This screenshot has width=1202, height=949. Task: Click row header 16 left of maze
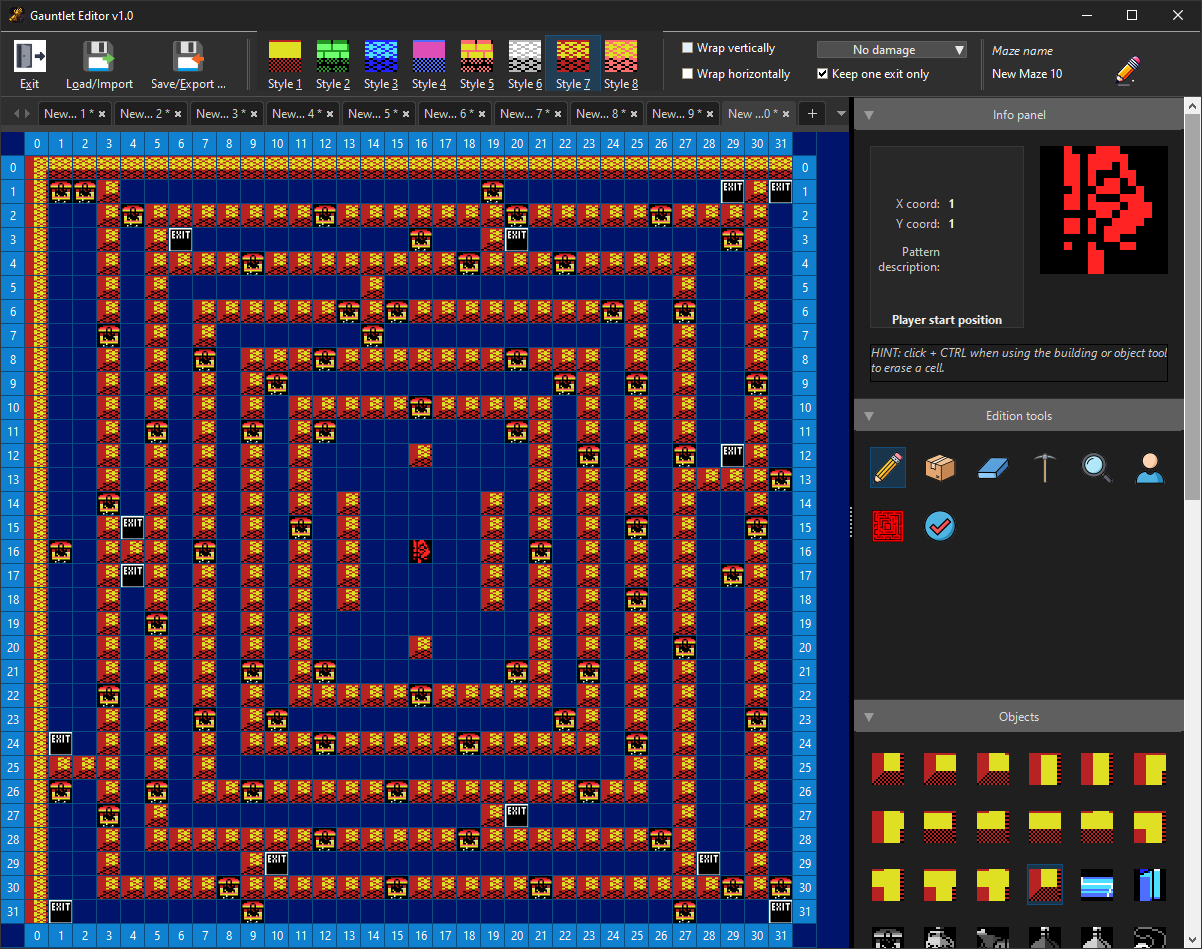coord(13,550)
